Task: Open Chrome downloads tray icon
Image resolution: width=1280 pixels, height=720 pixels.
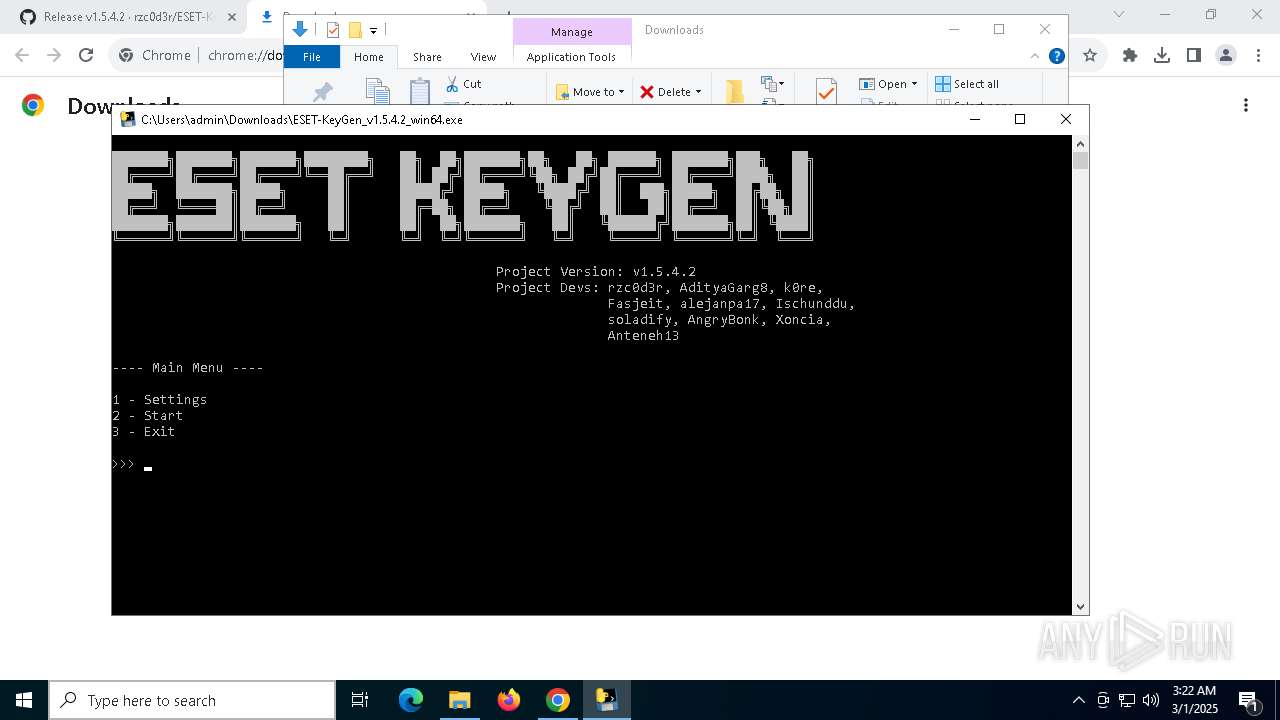Action: click(x=1162, y=56)
